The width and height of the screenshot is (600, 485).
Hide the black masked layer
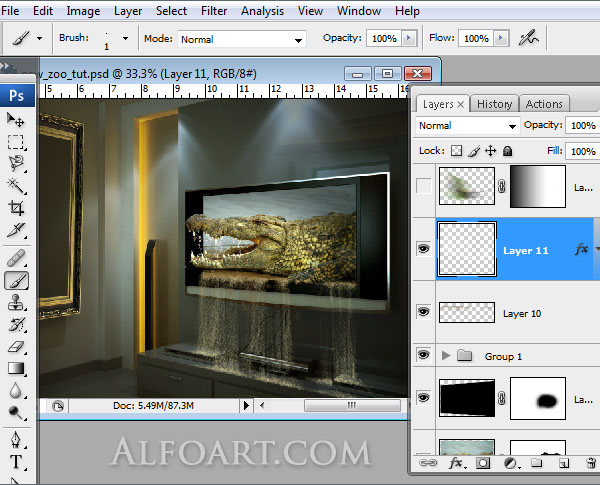(423, 398)
